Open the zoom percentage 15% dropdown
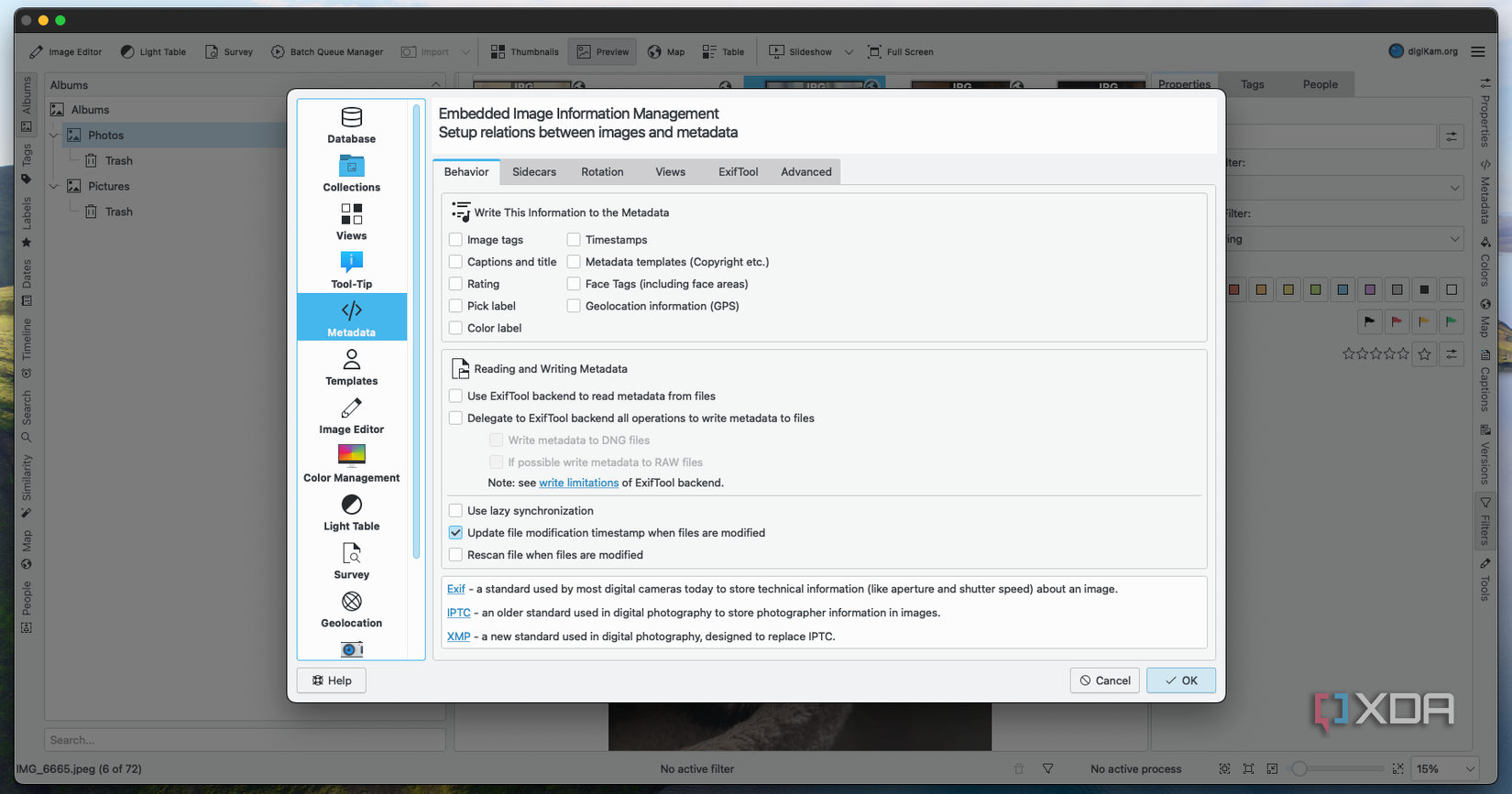Screen dimensions: 1512x794 point(1445,769)
